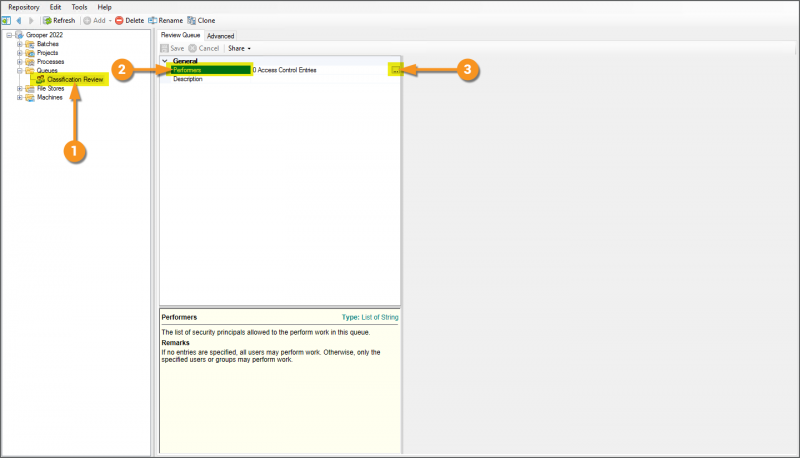Screen dimensions: 800x458
Task: Select the Classification Review queue
Action: coord(75,80)
